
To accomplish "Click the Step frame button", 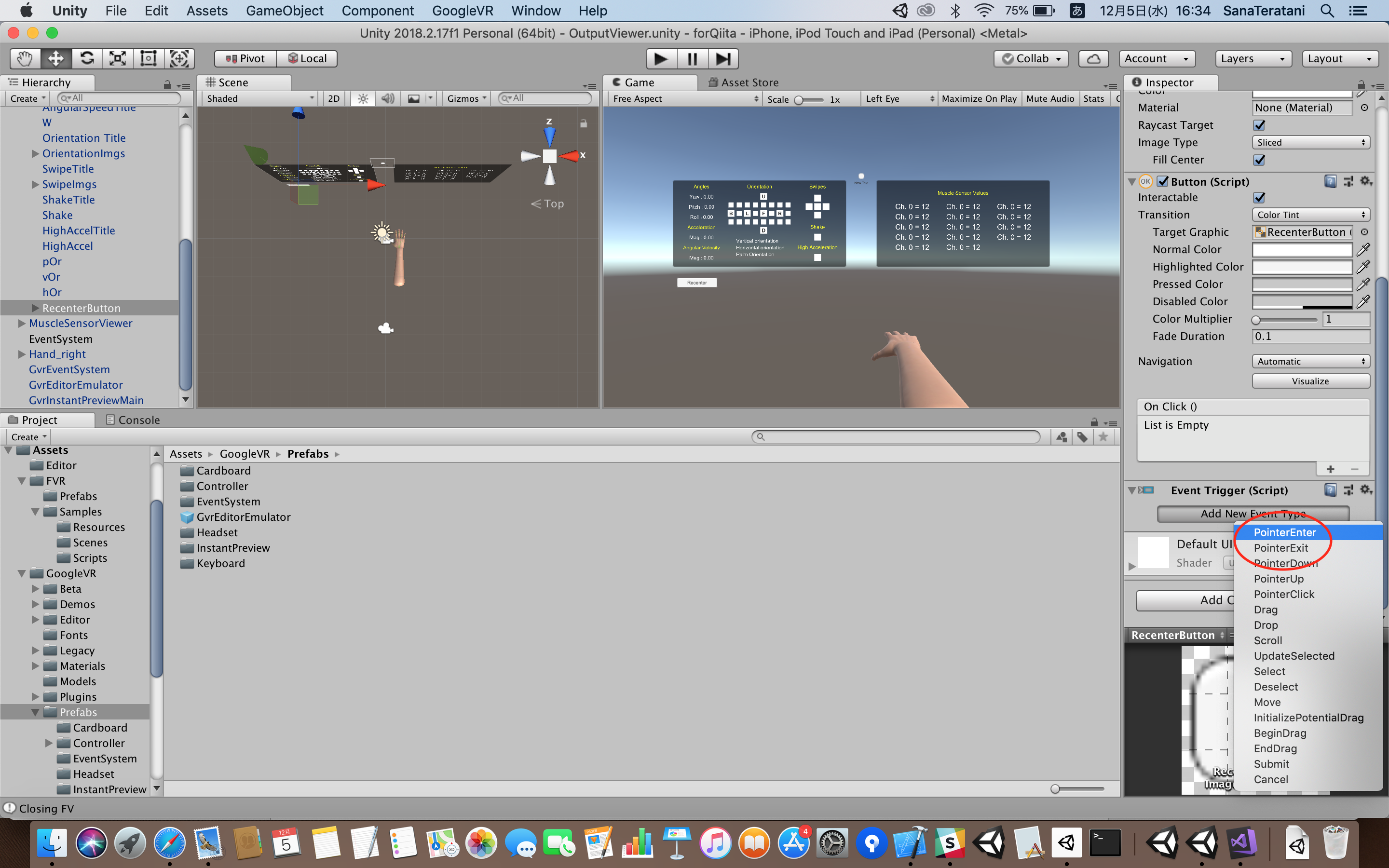I will point(723,58).
